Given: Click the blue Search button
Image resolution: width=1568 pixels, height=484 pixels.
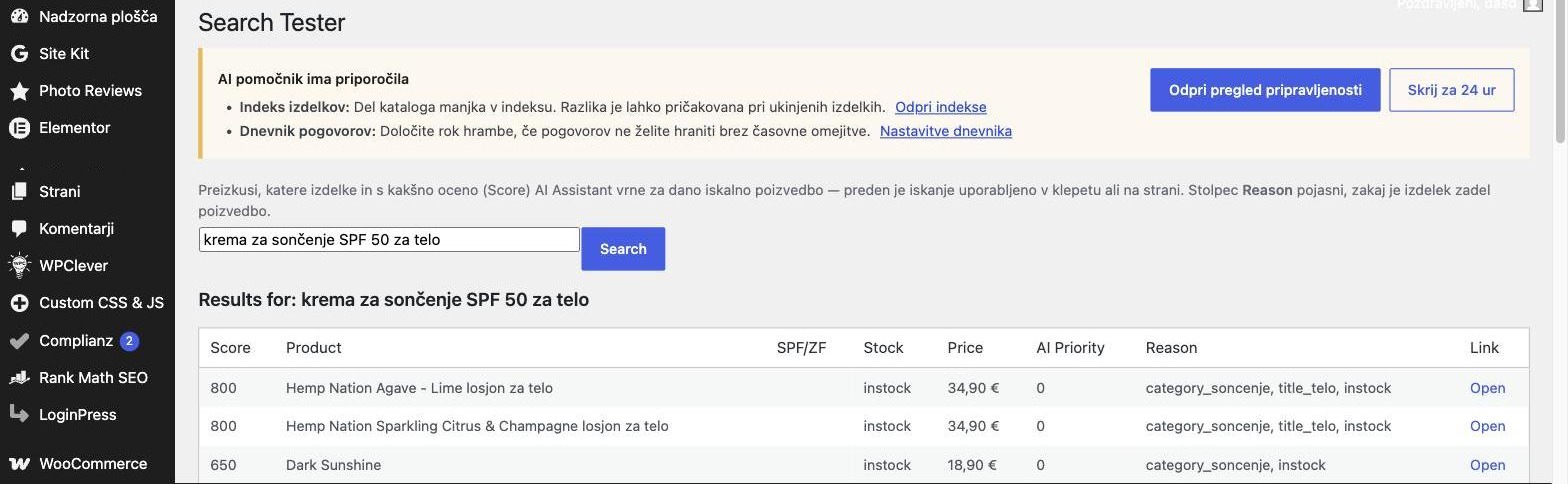Looking at the screenshot, I should coord(623,249).
